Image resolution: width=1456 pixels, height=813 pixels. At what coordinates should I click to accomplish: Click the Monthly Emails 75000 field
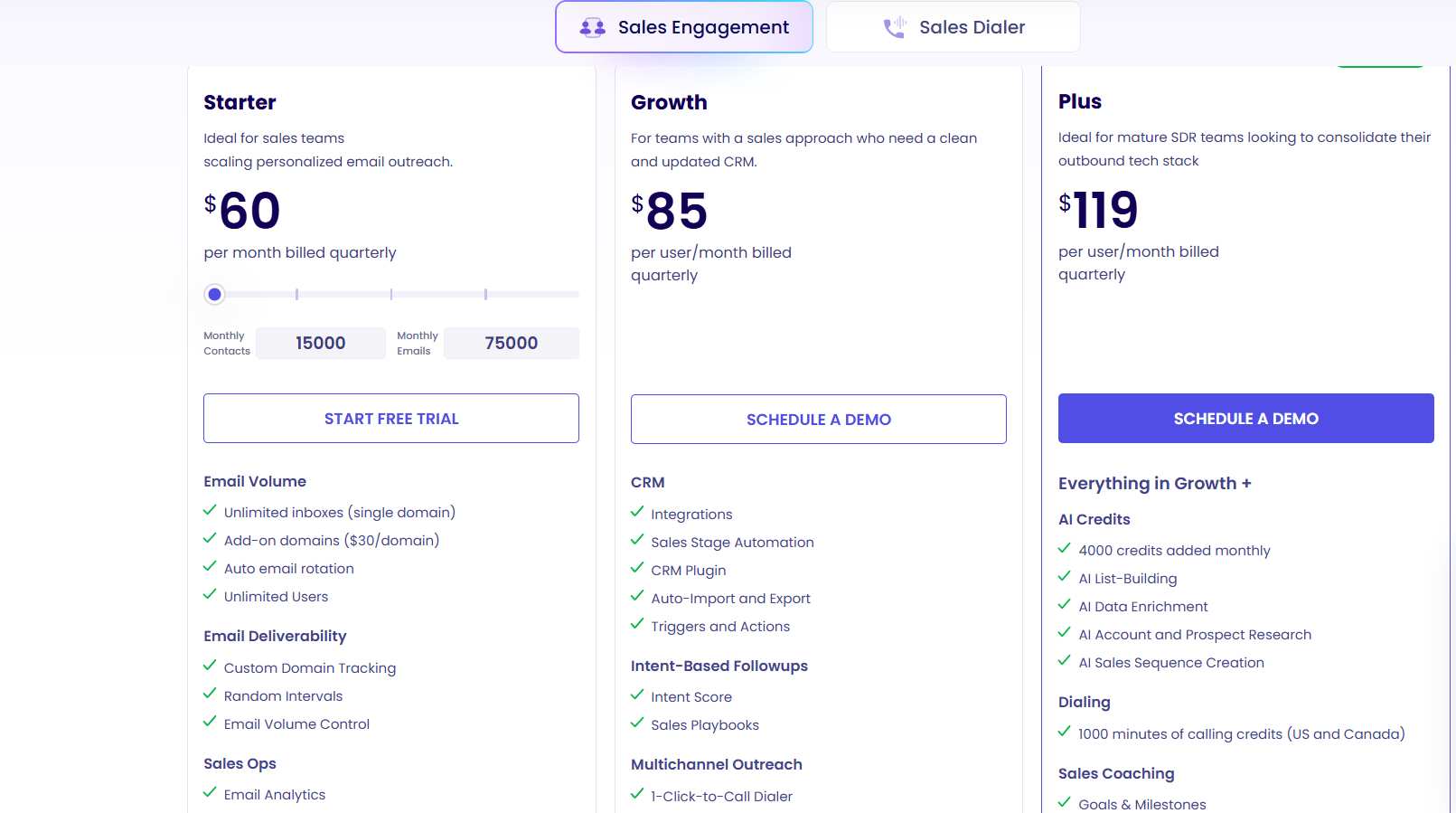[512, 343]
